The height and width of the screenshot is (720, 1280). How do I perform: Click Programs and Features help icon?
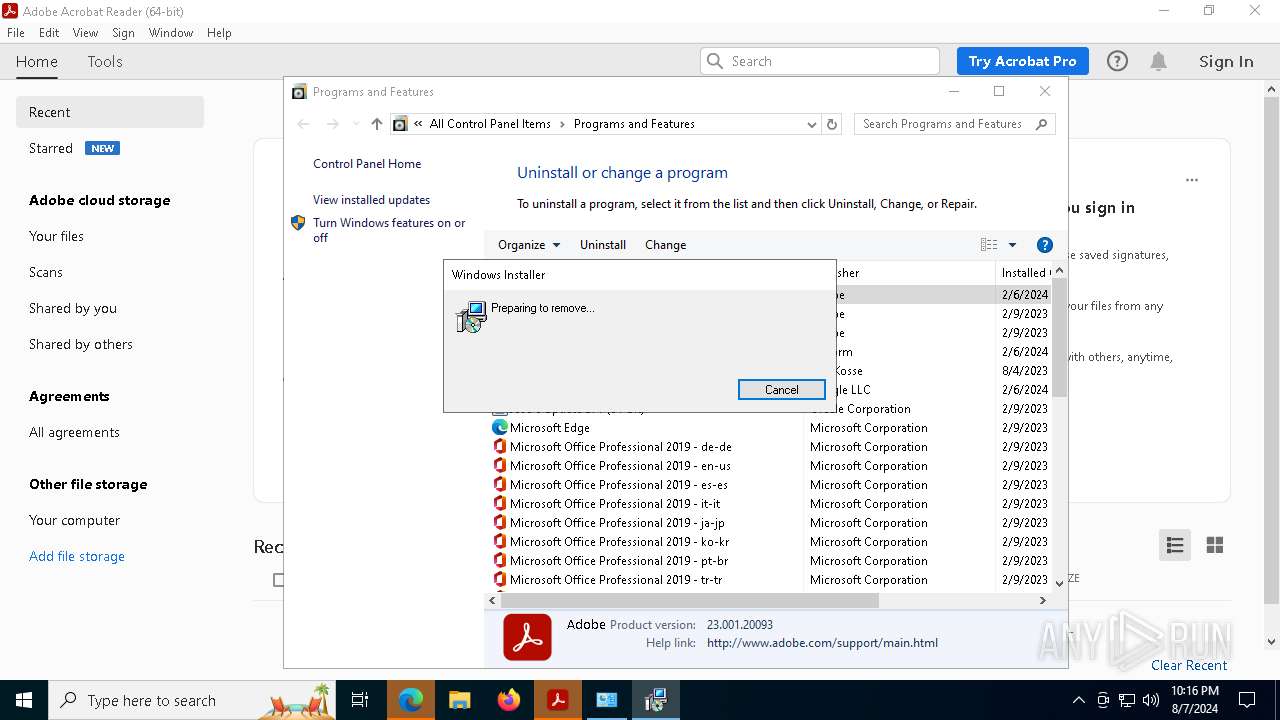[x=1045, y=245]
